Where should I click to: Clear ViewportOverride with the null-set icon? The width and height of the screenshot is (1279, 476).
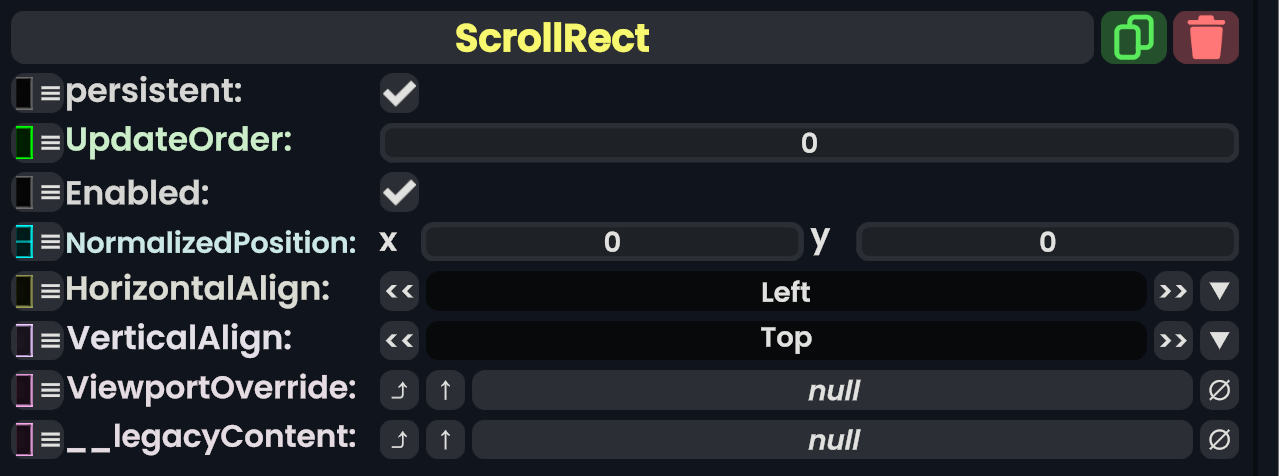1219,390
